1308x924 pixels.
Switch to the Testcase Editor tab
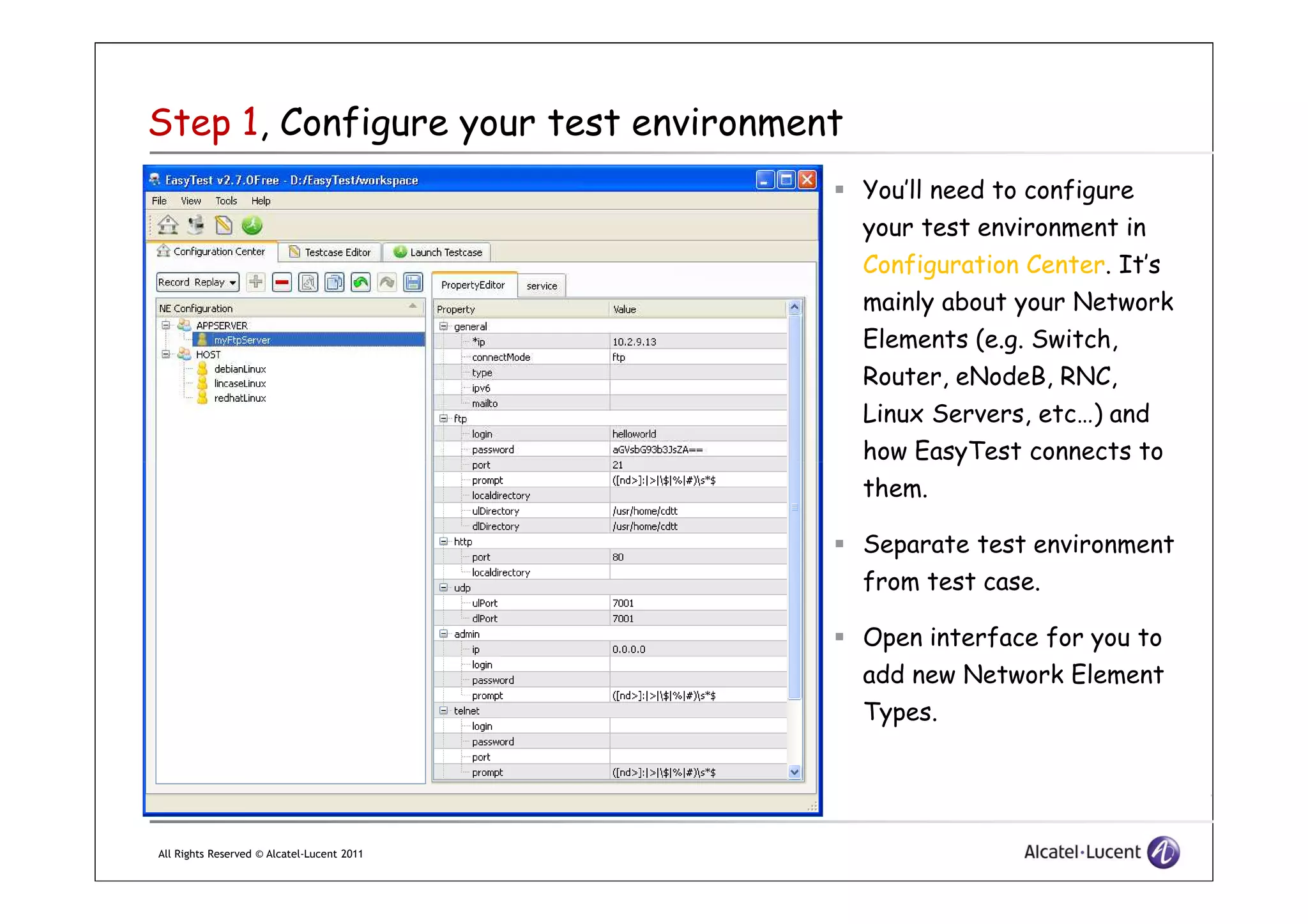[330, 252]
